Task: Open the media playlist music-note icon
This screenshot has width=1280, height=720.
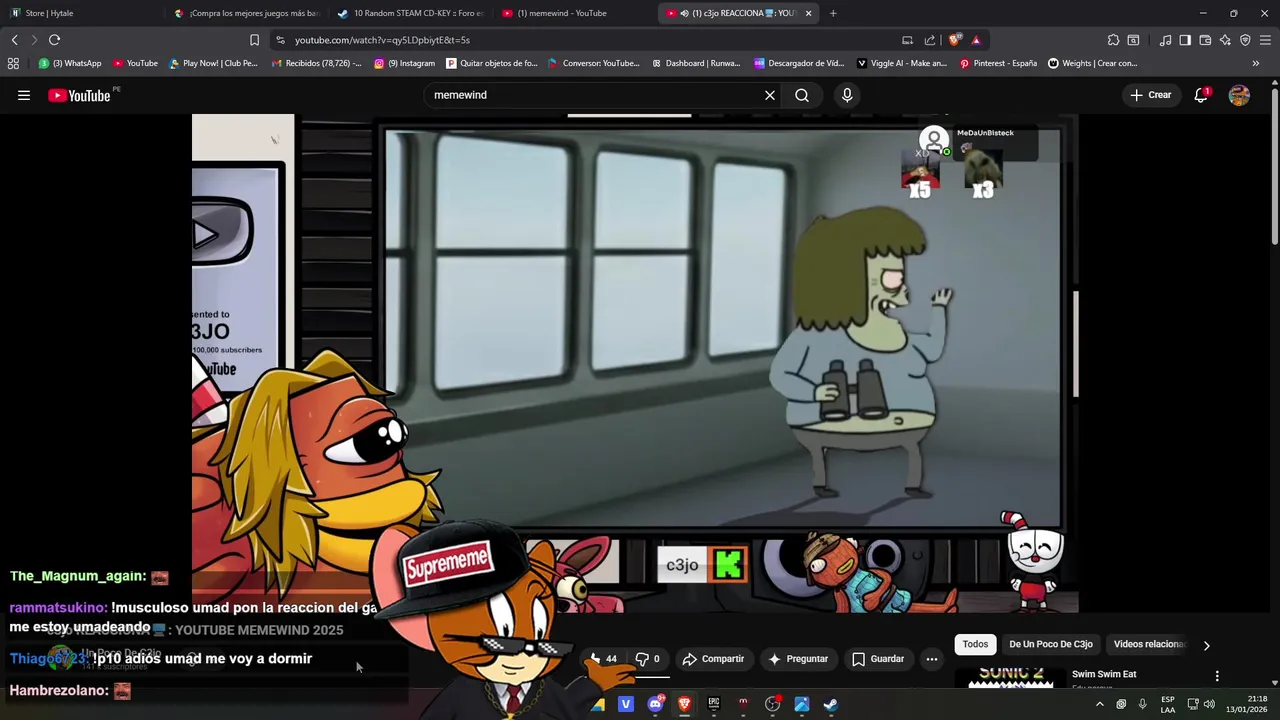Action: coord(1165,40)
